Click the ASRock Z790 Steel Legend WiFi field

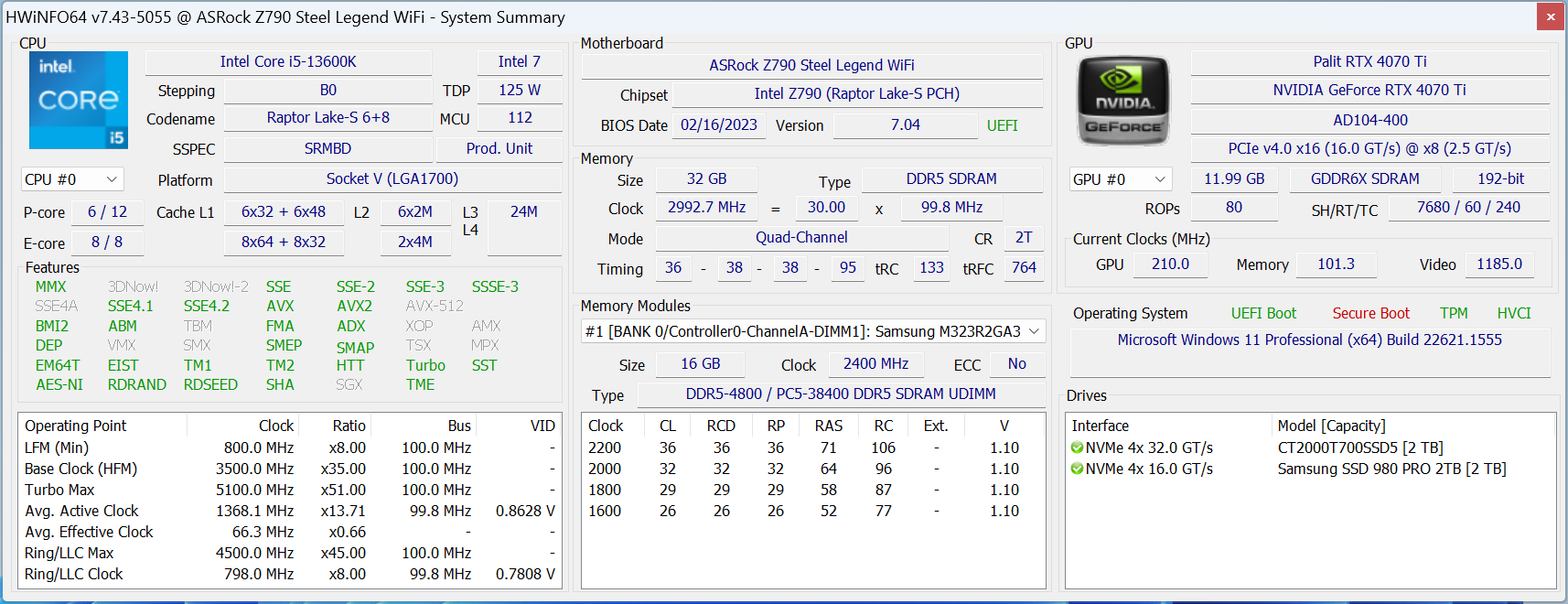coord(811,66)
